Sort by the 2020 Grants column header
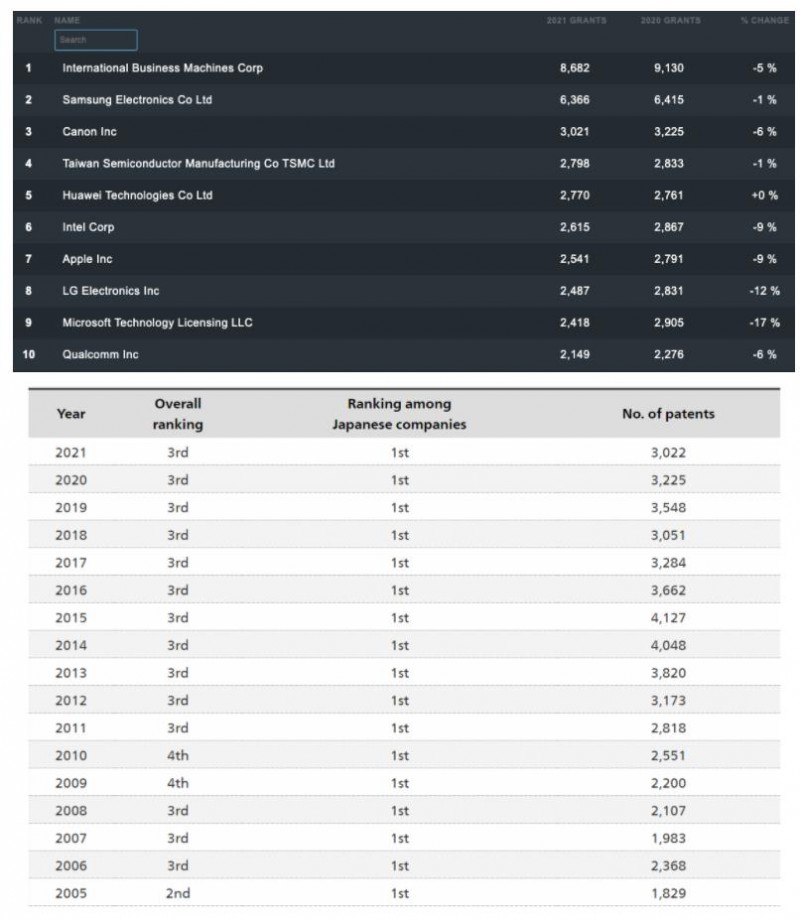This screenshot has width=800, height=921. pos(670,20)
